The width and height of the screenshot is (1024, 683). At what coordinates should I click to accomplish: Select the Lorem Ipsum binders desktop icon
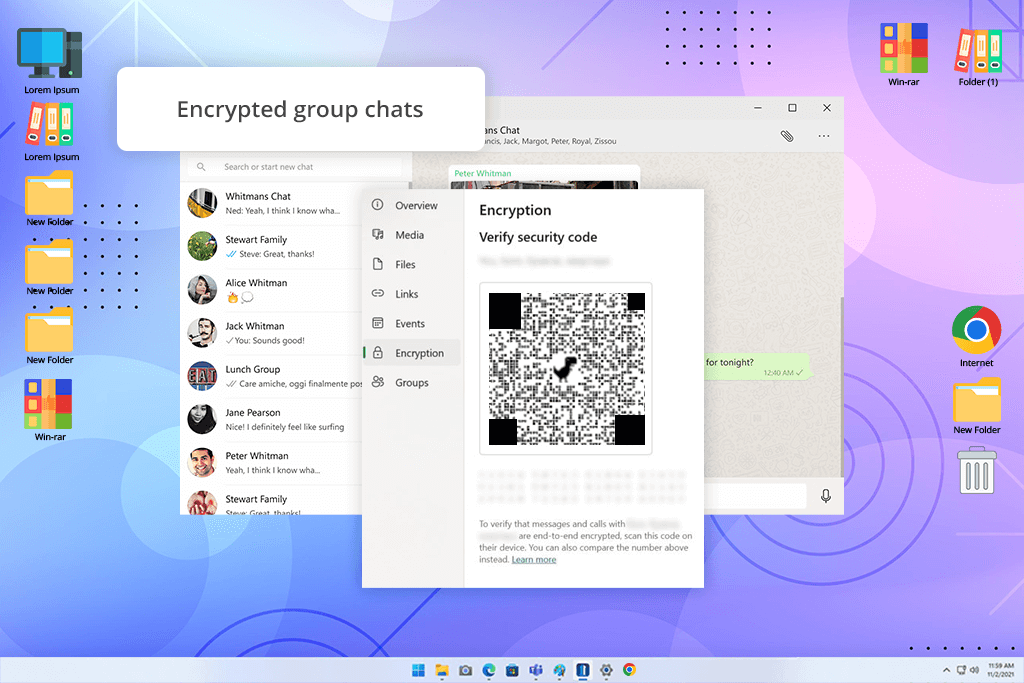pyautogui.click(x=51, y=132)
